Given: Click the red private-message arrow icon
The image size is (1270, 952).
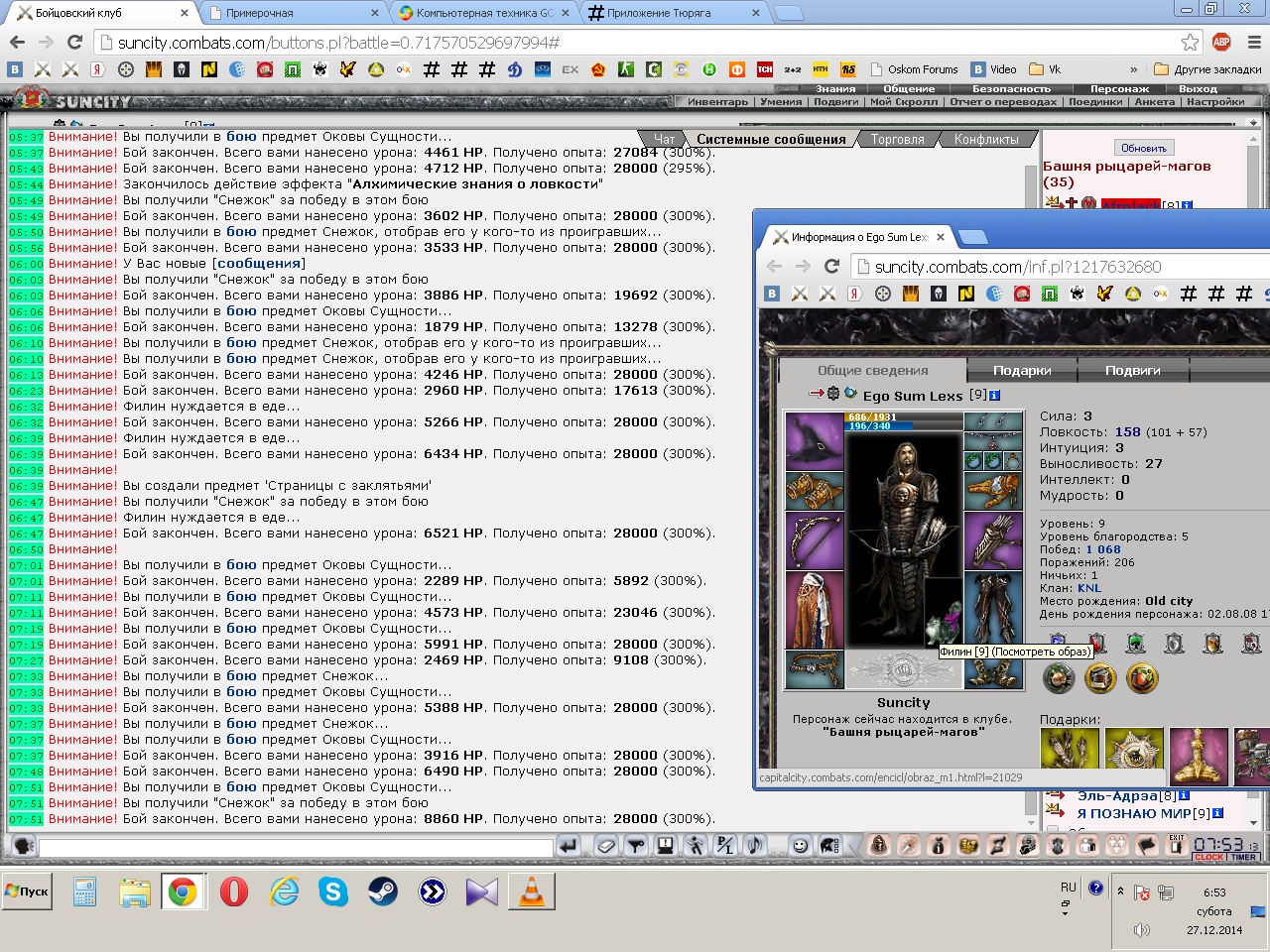Looking at the screenshot, I should (817, 394).
